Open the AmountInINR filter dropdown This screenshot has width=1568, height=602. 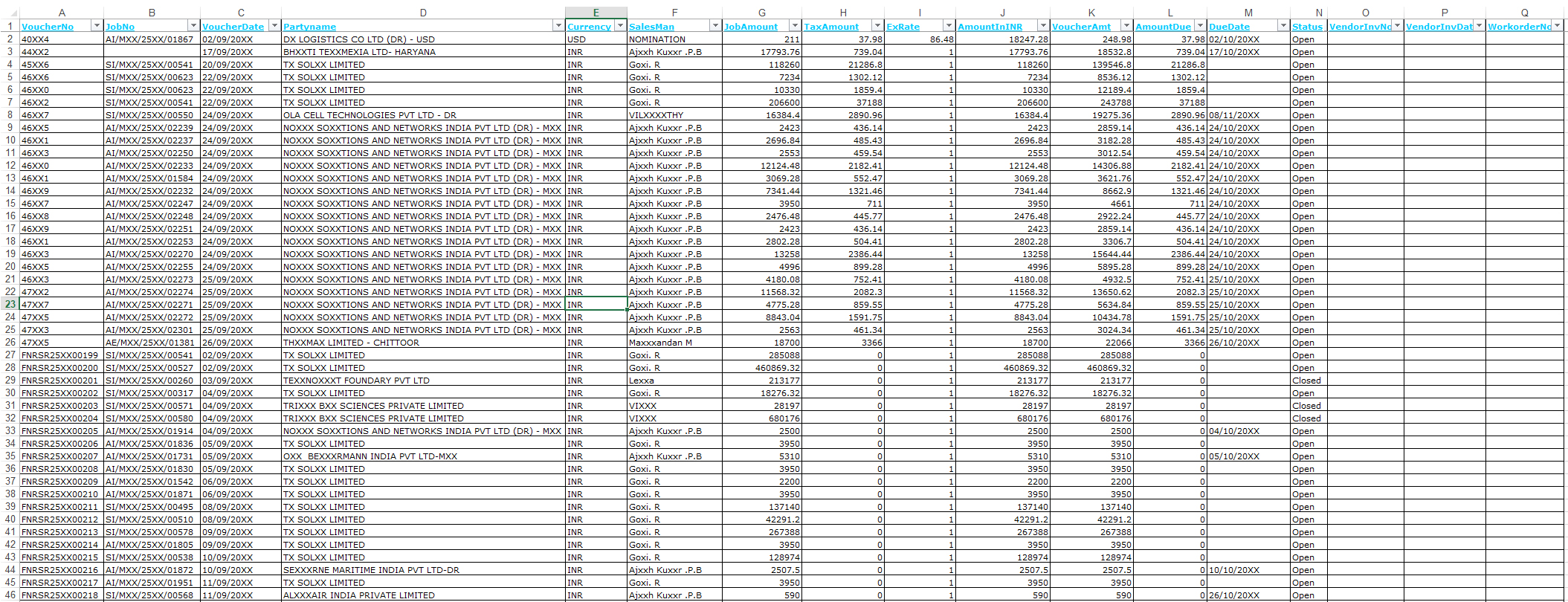[x=1042, y=26]
